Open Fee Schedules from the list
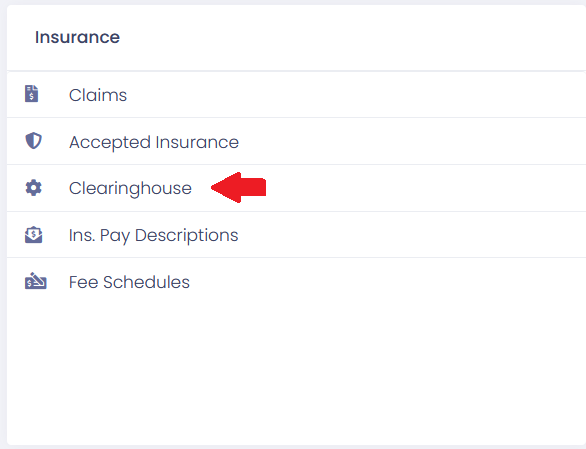 [x=296, y=282]
